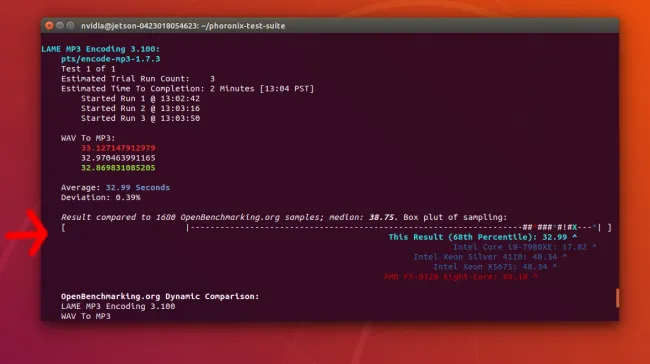
Task: Click the Started Run 3 line
Action: click(140, 118)
